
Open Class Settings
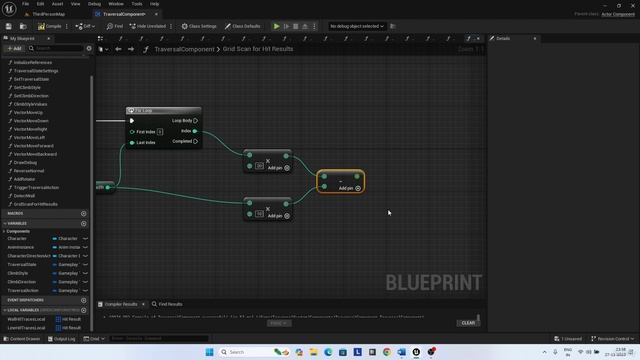click(x=199, y=26)
